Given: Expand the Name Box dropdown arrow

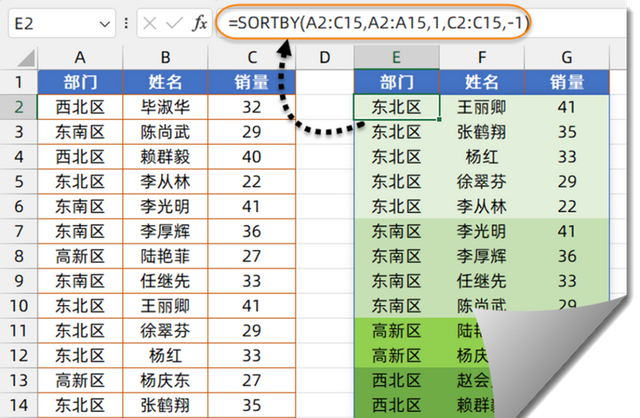Looking at the screenshot, I should [x=104, y=24].
